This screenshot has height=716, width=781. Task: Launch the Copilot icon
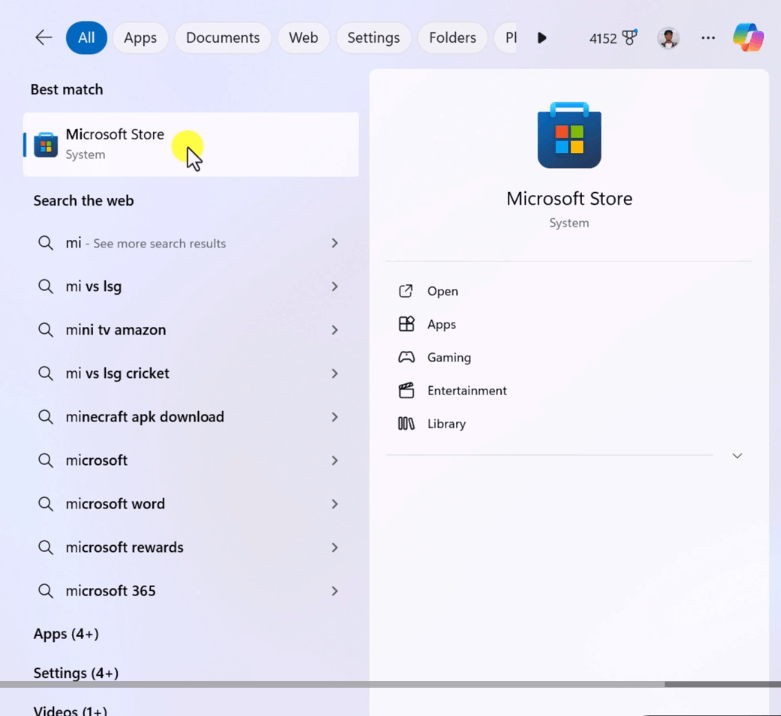click(x=748, y=37)
